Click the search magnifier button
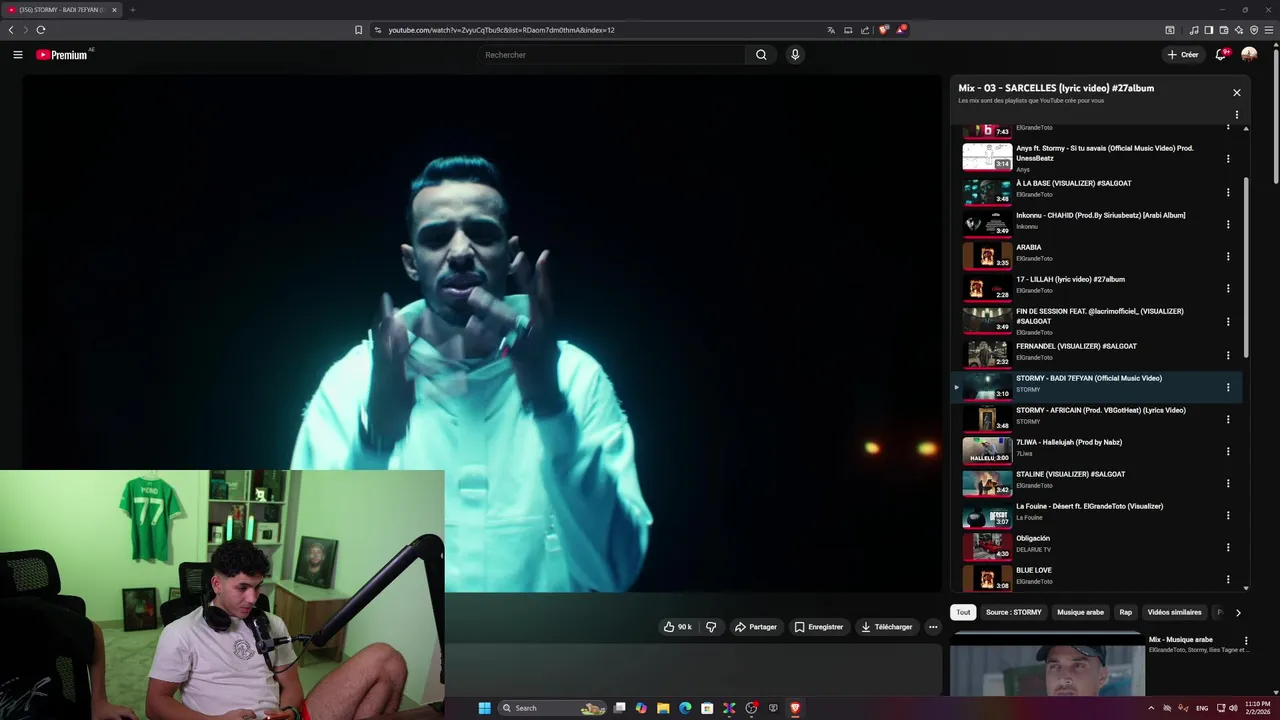 [x=761, y=55]
